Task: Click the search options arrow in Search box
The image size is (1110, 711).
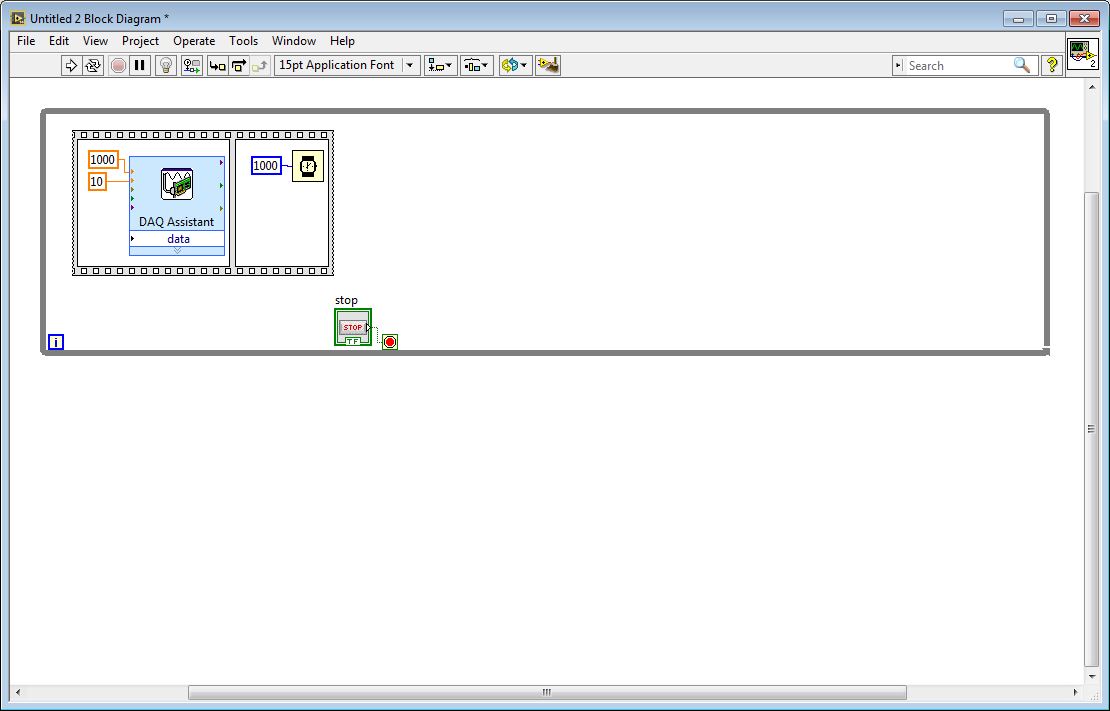Action: pyautogui.click(x=898, y=66)
